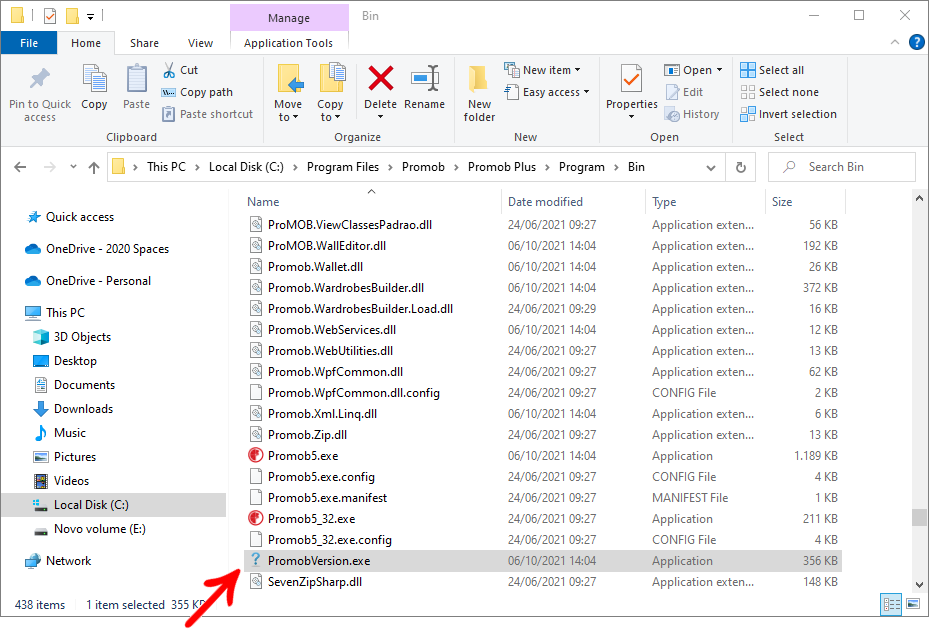
Task: Select Promob5.exe.manifest file
Action: click(543, 497)
